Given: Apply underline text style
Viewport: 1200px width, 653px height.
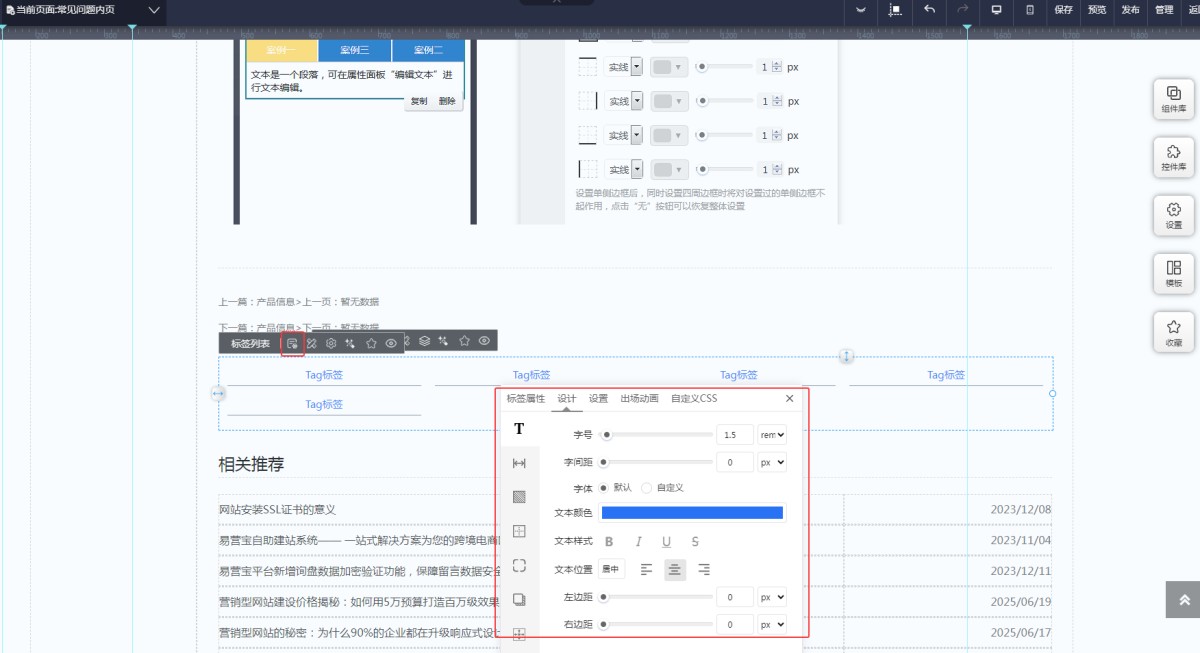Looking at the screenshot, I should pos(666,541).
